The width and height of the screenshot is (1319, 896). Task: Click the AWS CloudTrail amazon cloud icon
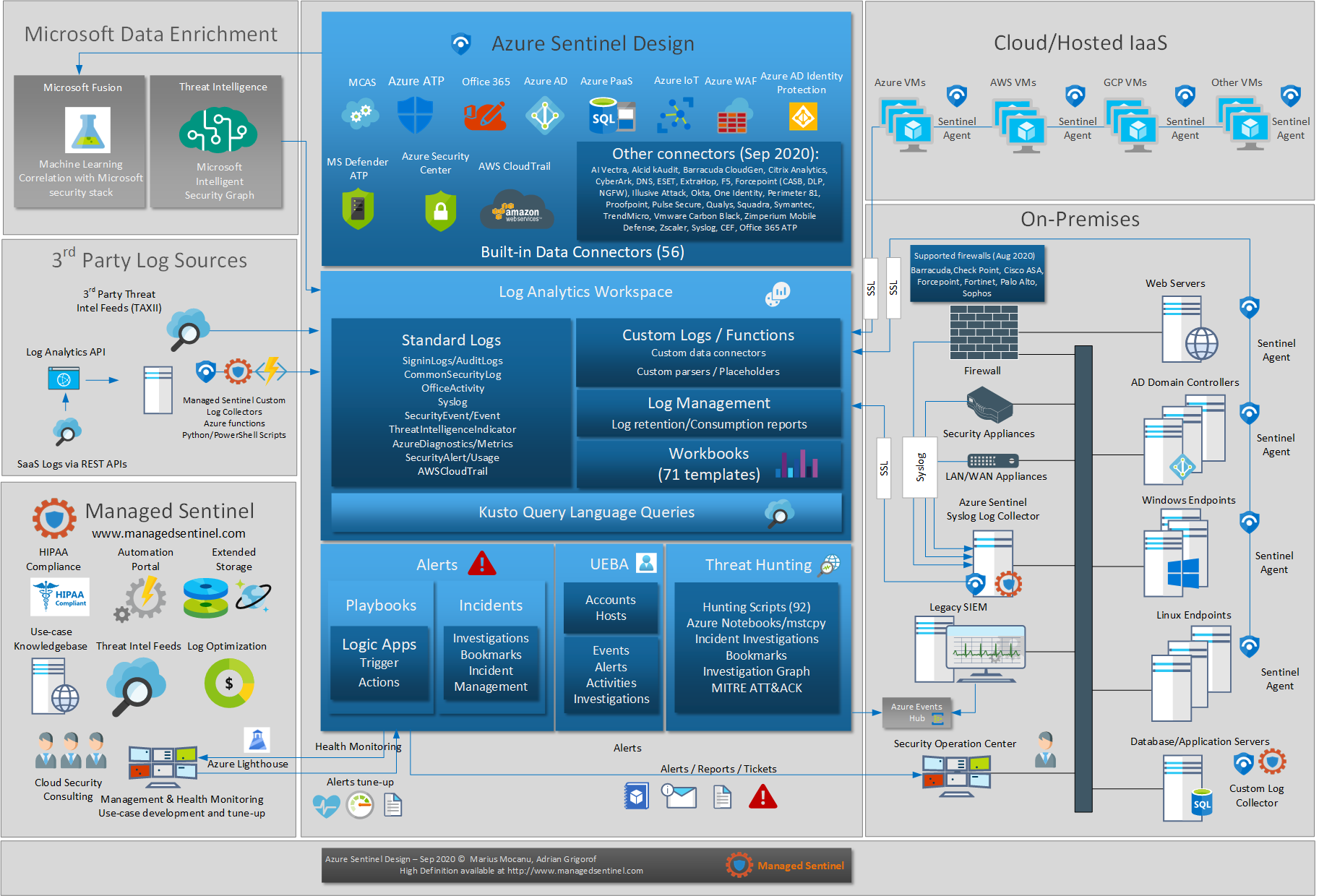[x=516, y=210]
